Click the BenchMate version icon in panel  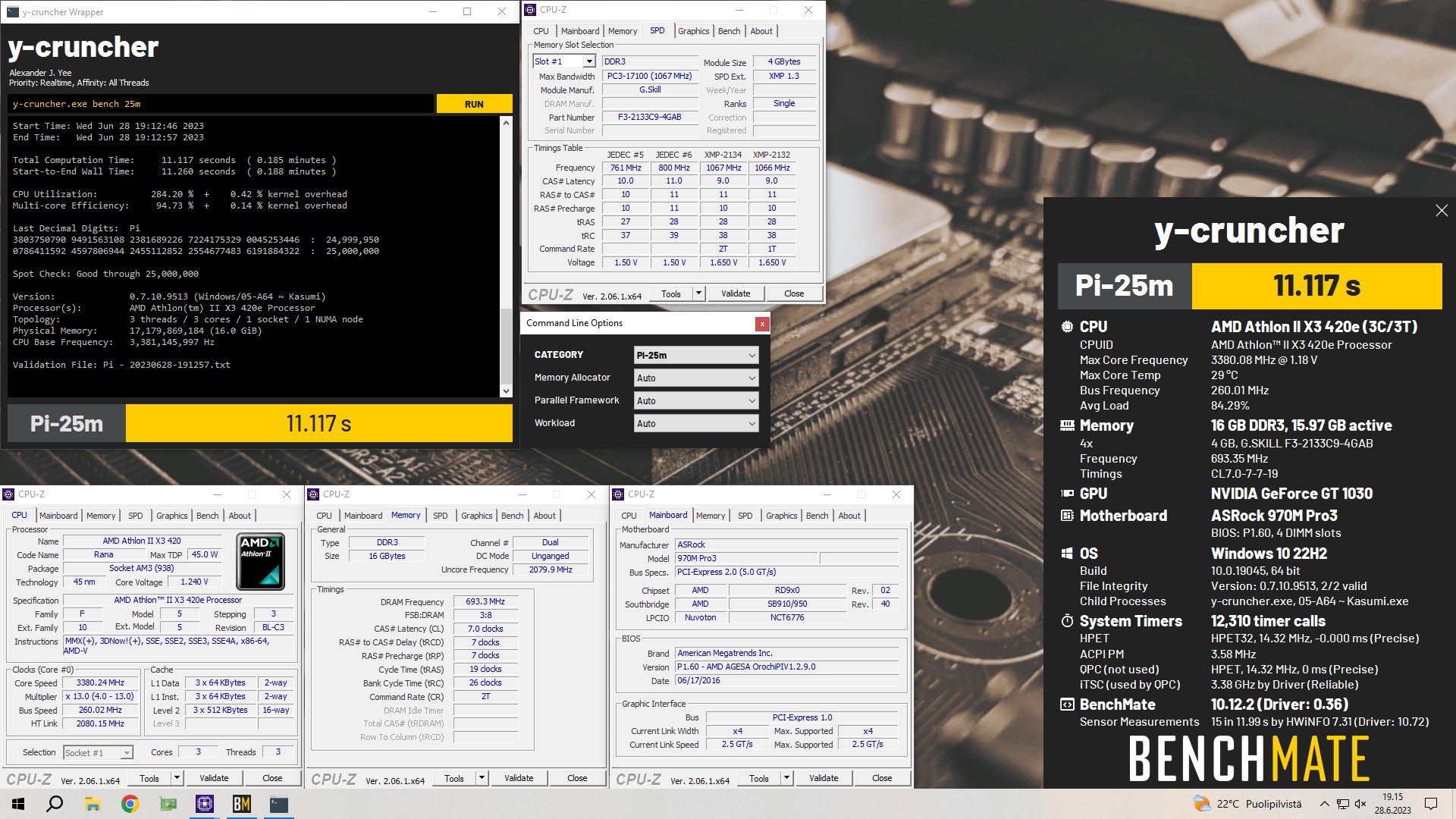pos(1067,704)
